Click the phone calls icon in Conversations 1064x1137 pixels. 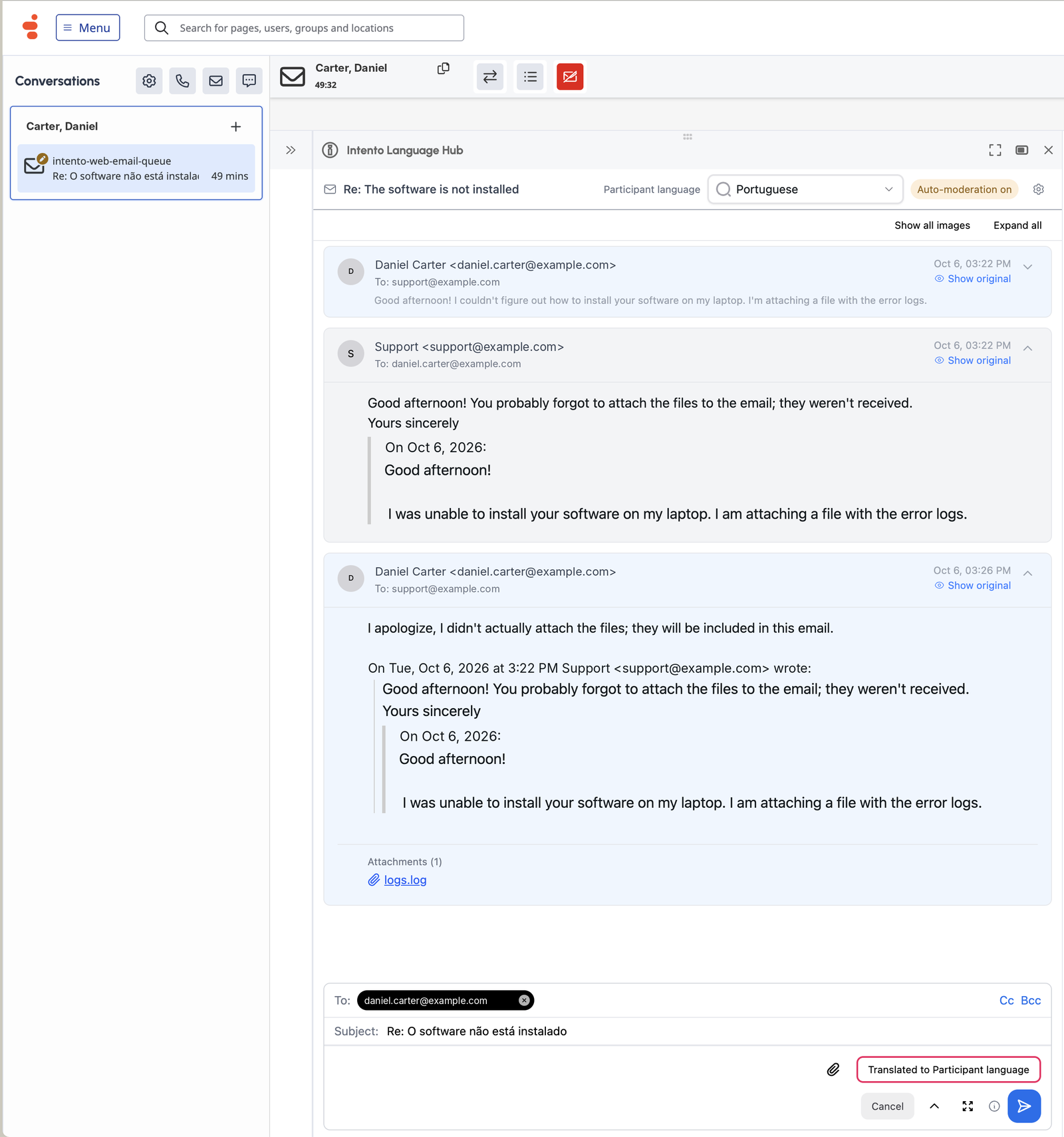click(182, 81)
